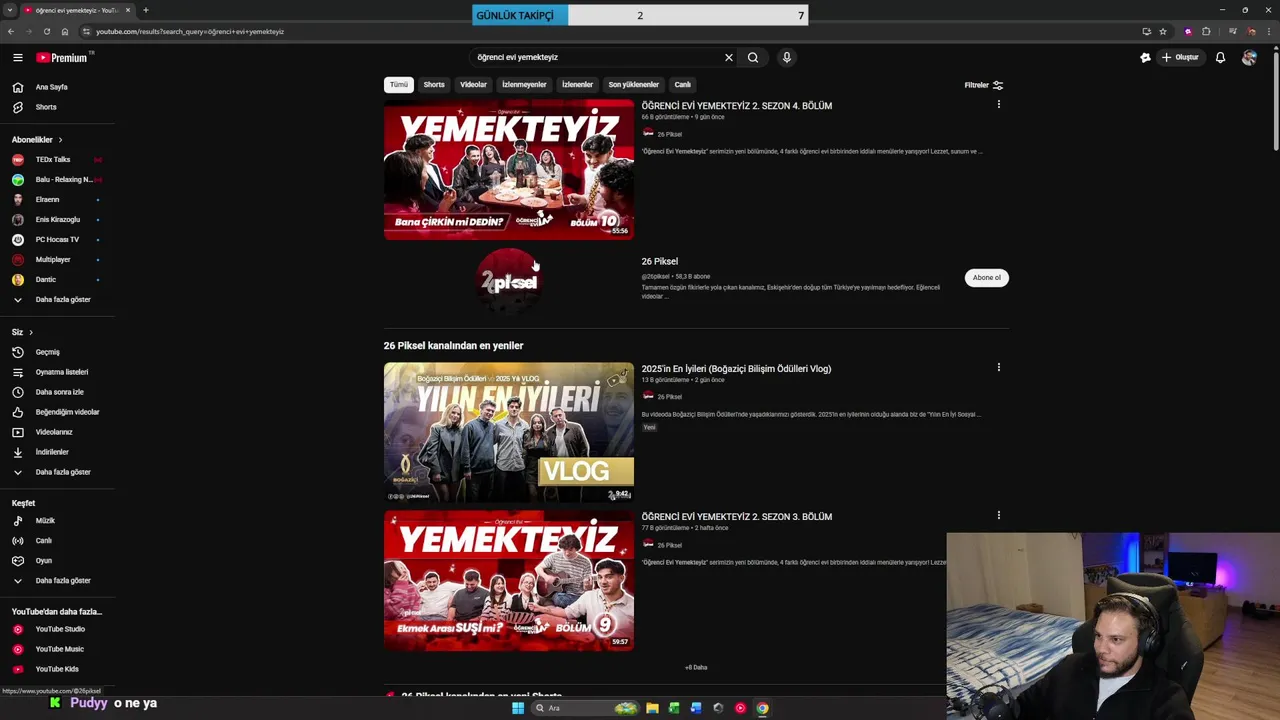This screenshot has width=1280, height=720.
Task: Subscribe with Abone ol button
Action: 987,278
